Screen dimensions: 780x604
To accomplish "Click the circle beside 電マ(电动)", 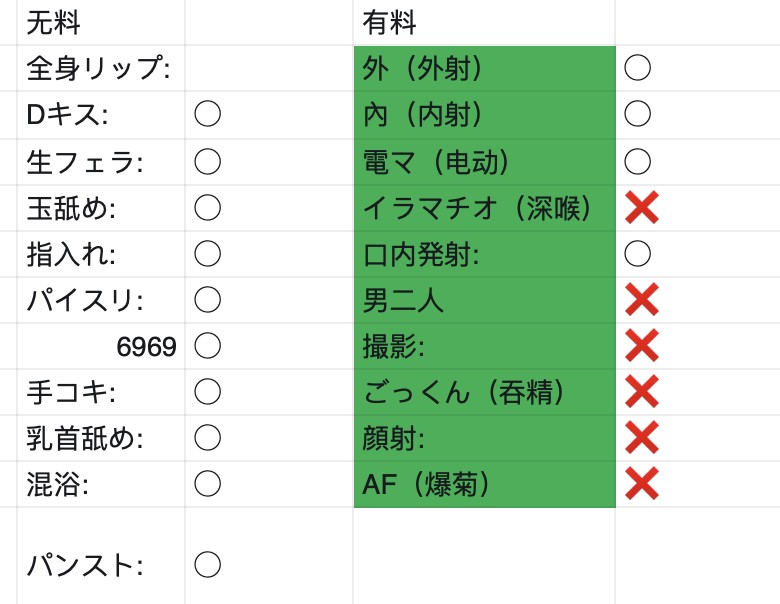I will click(637, 162).
